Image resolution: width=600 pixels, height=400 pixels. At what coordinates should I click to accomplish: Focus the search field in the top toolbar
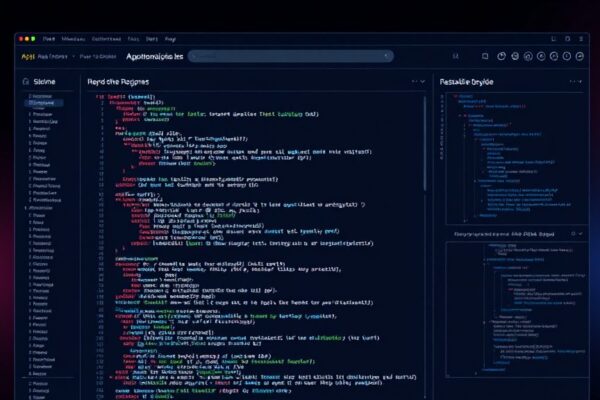(290, 56)
